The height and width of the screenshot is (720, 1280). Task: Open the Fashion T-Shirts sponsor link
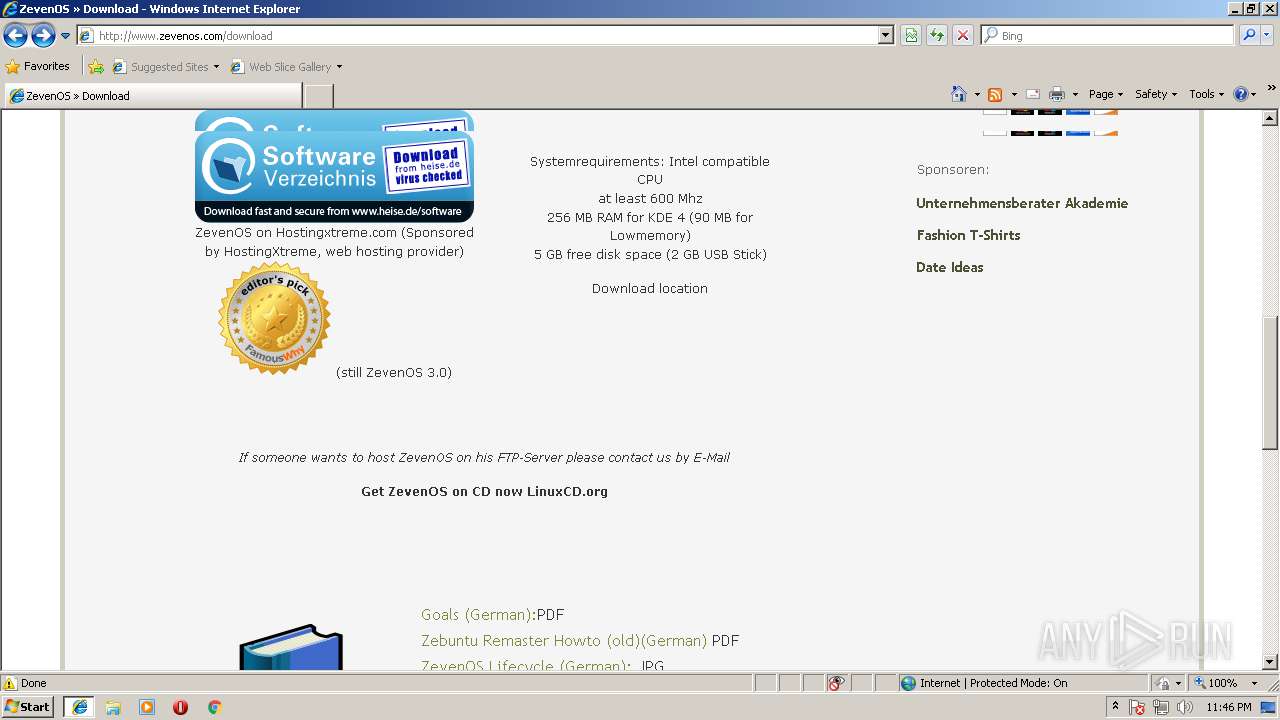968,235
